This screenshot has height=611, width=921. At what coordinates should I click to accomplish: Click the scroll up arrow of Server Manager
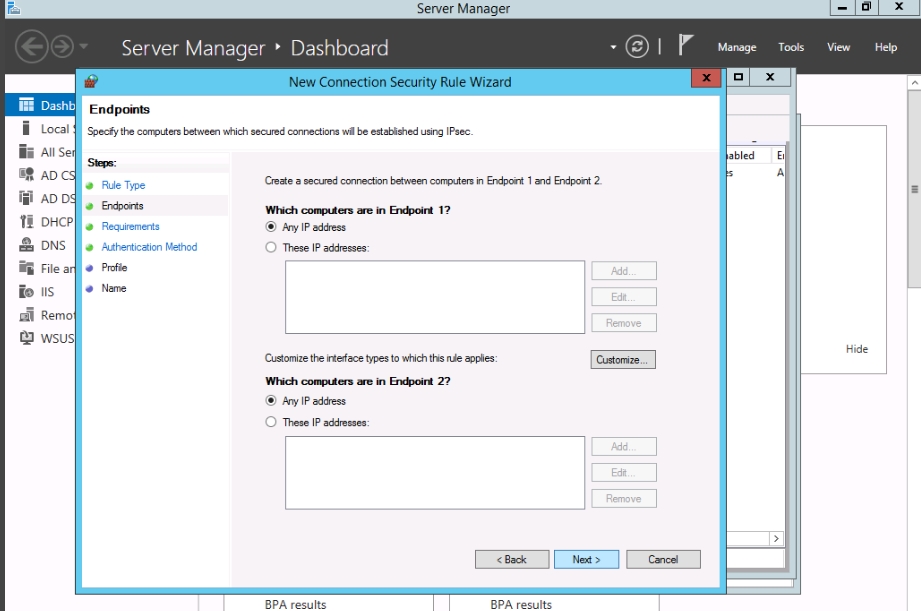click(915, 83)
